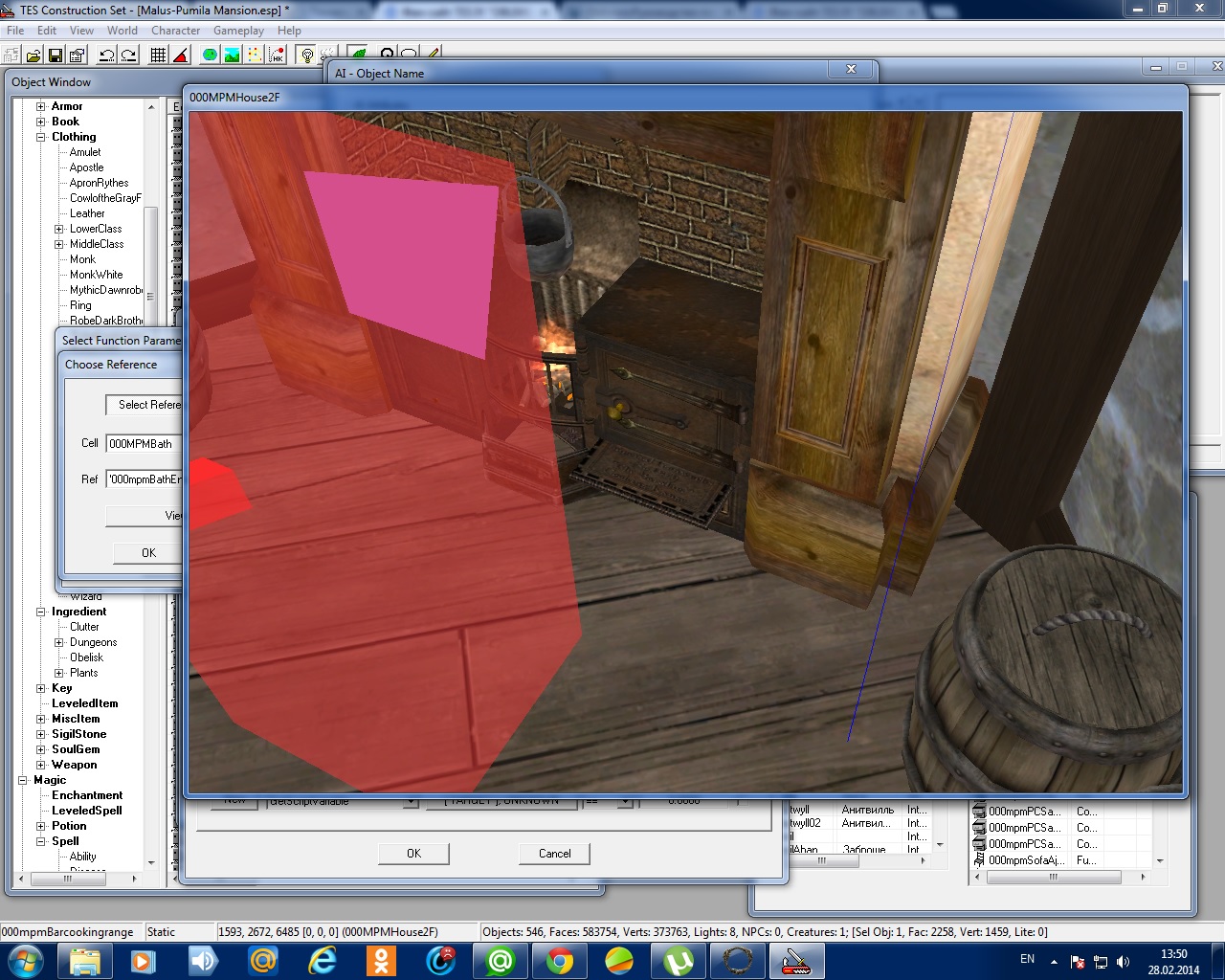The height and width of the screenshot is (980, 1225).
Task: Select the SigilStone tree item
Action: (x=78, y=734)
